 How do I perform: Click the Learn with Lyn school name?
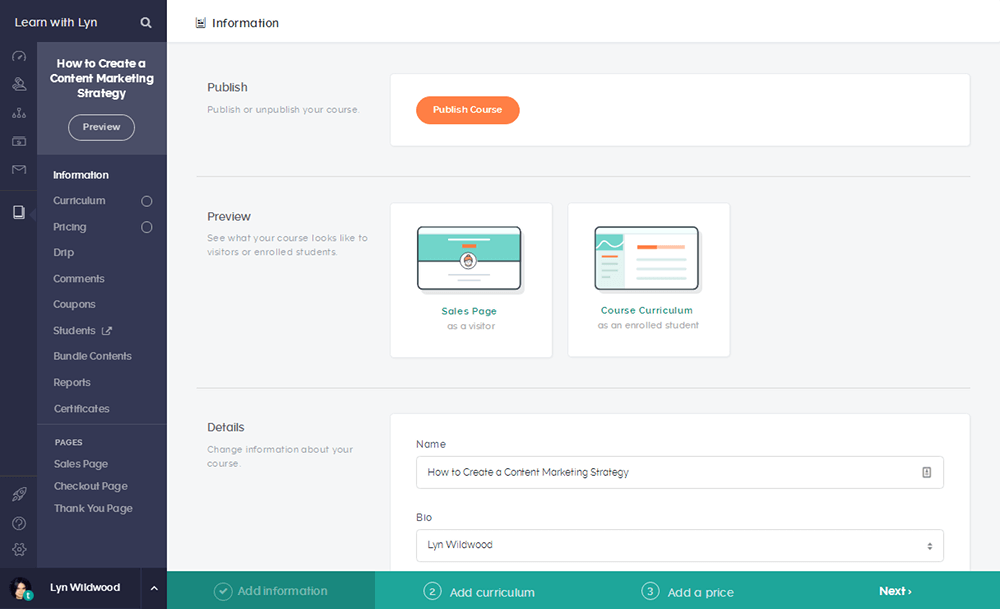point(56,22)
